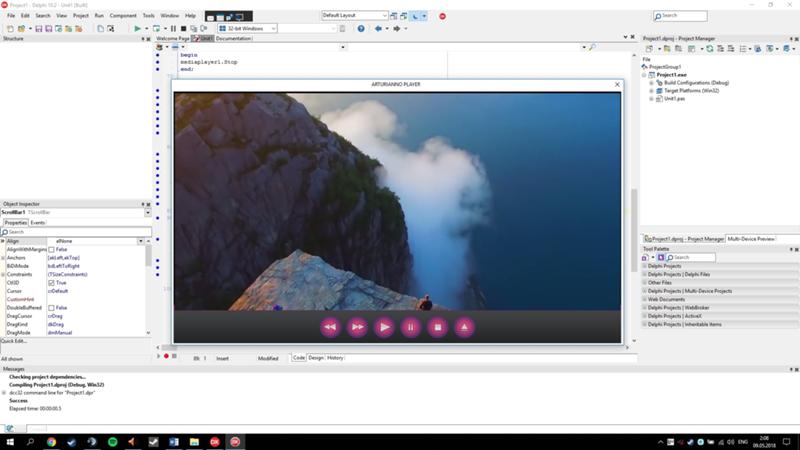The height and width of the screenshot is (450, 800).
Task: Pause video with pink pause button
Action: (x=411, y=327)
